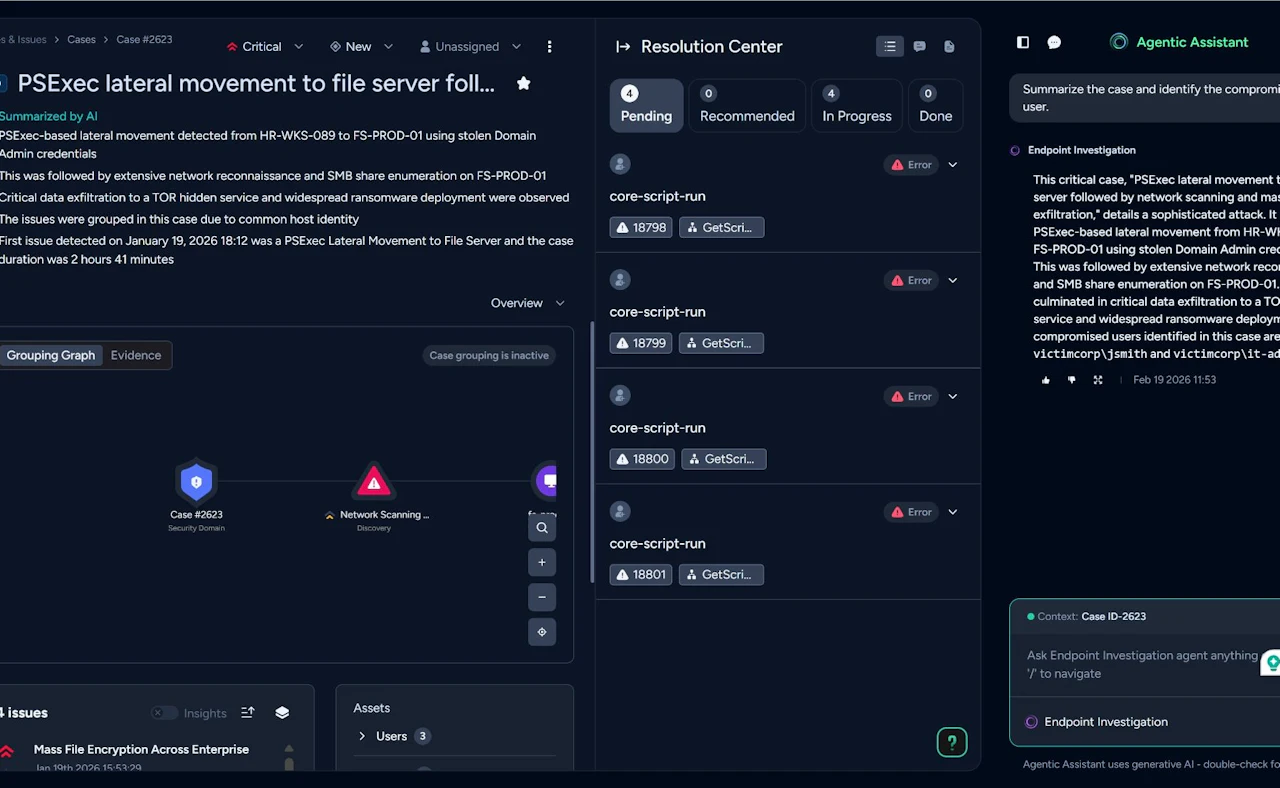Click the Ask Endpoint Investigation input field

[1140, 664]
